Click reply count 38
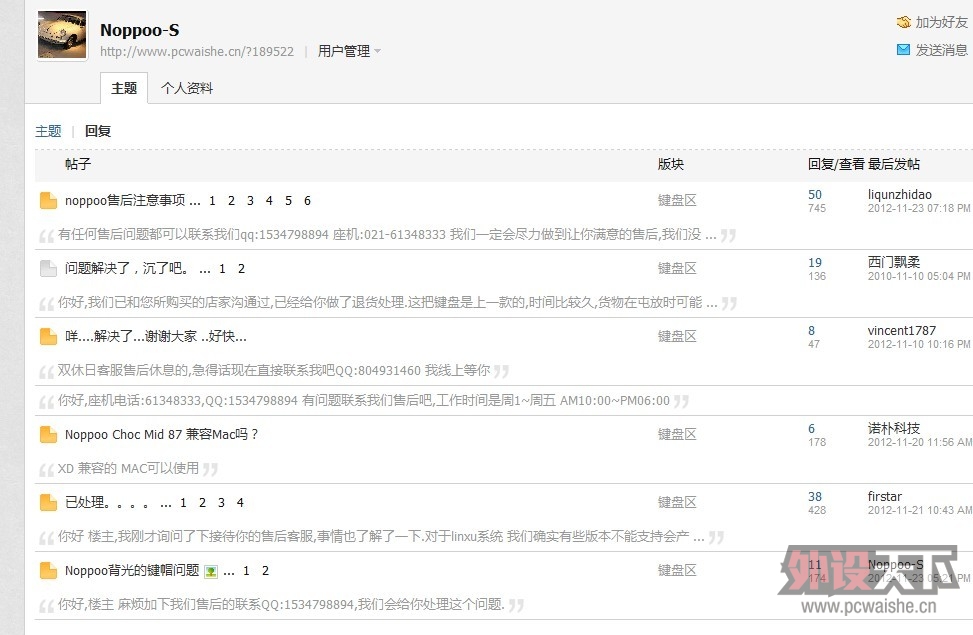 coord(815,497)
